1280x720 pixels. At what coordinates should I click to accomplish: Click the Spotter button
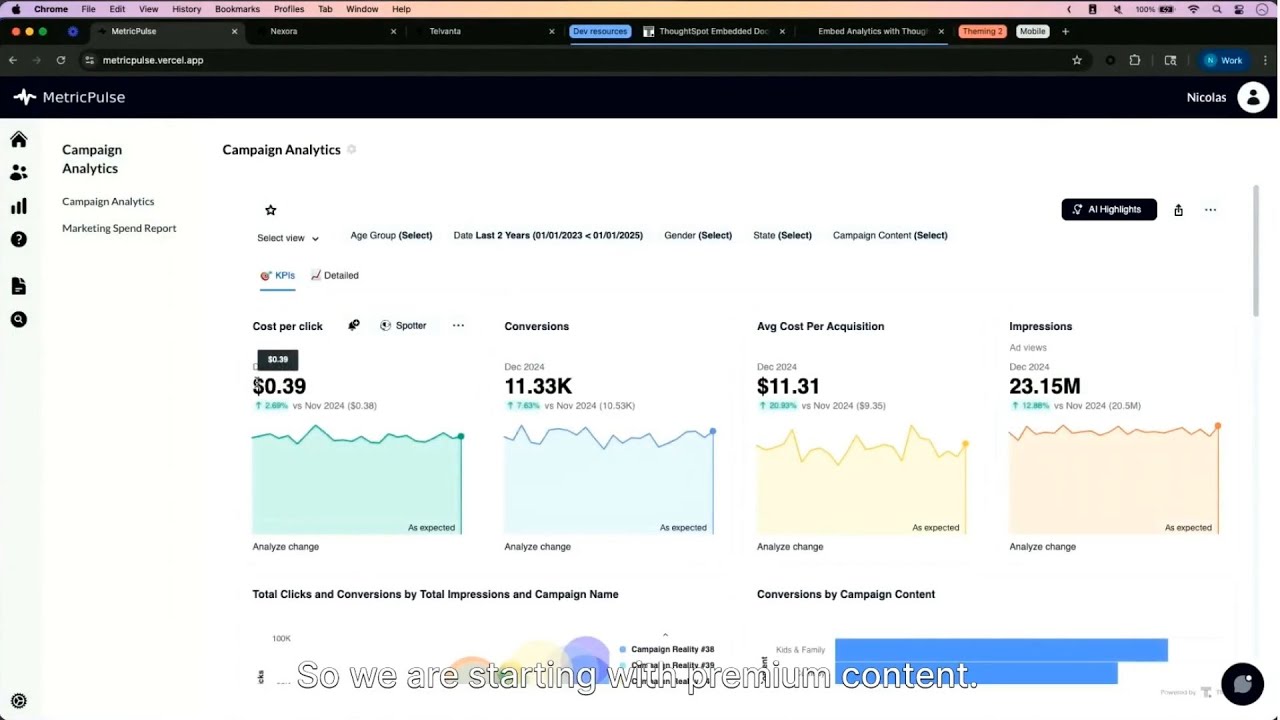click(403, 325)
